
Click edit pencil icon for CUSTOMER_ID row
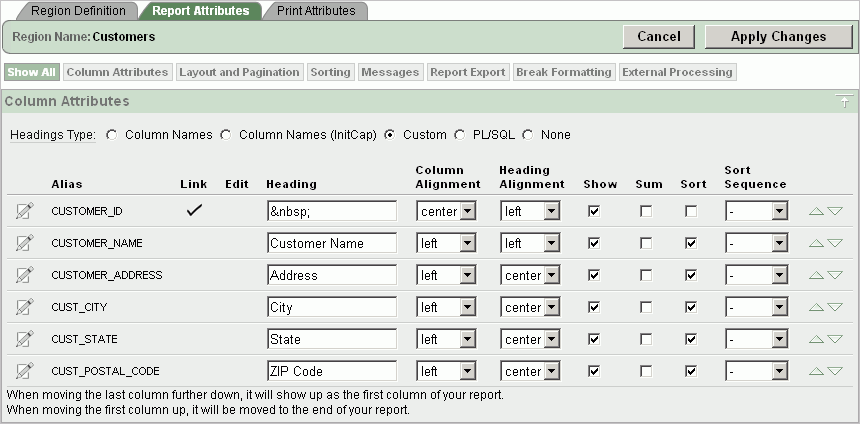click(x=25, y=211)
